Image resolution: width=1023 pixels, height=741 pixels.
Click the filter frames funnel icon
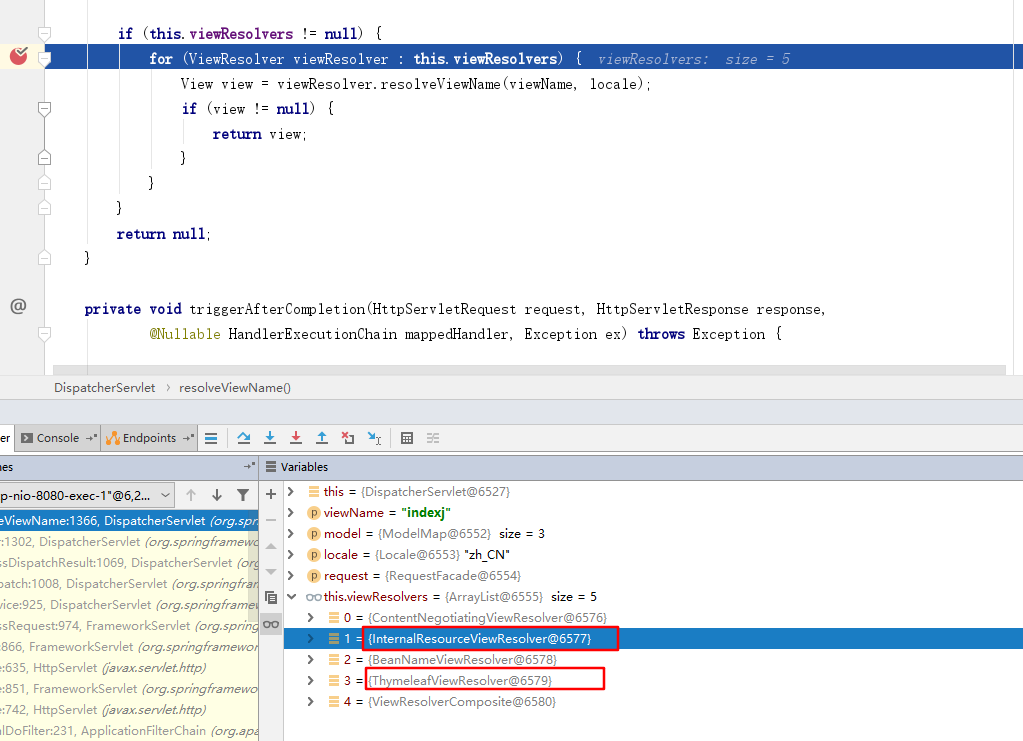(x=243, y=495)
